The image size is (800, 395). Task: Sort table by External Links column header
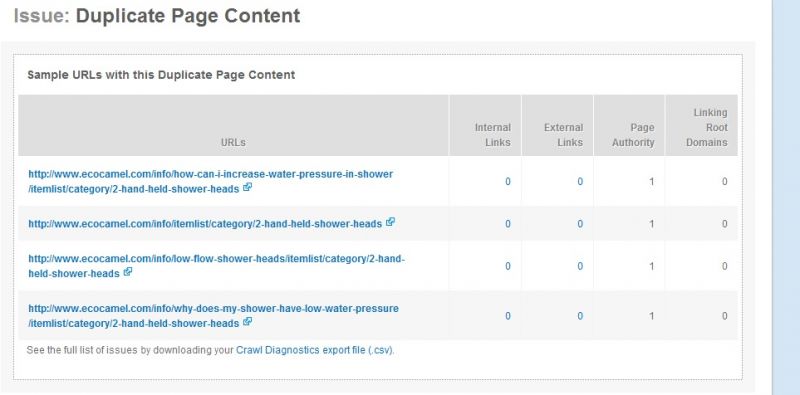563,135
